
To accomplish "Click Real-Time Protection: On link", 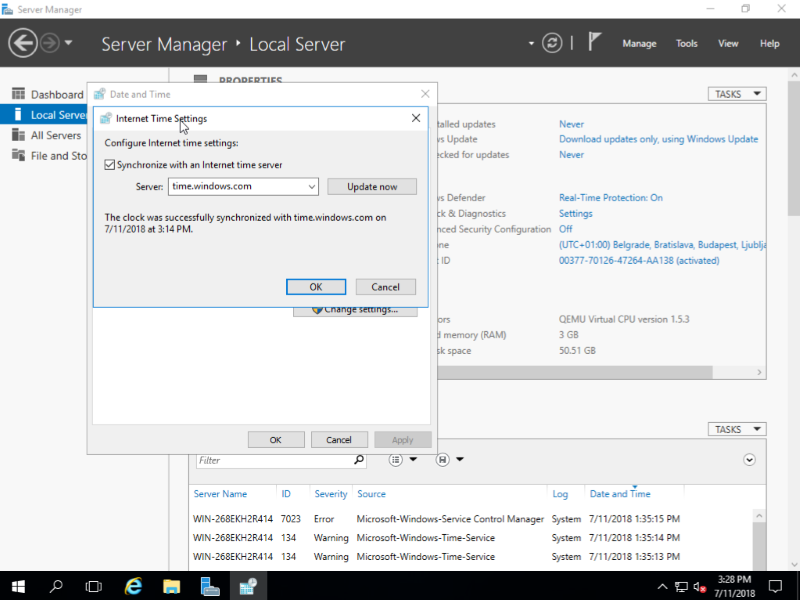I will [x=611, y=198].
